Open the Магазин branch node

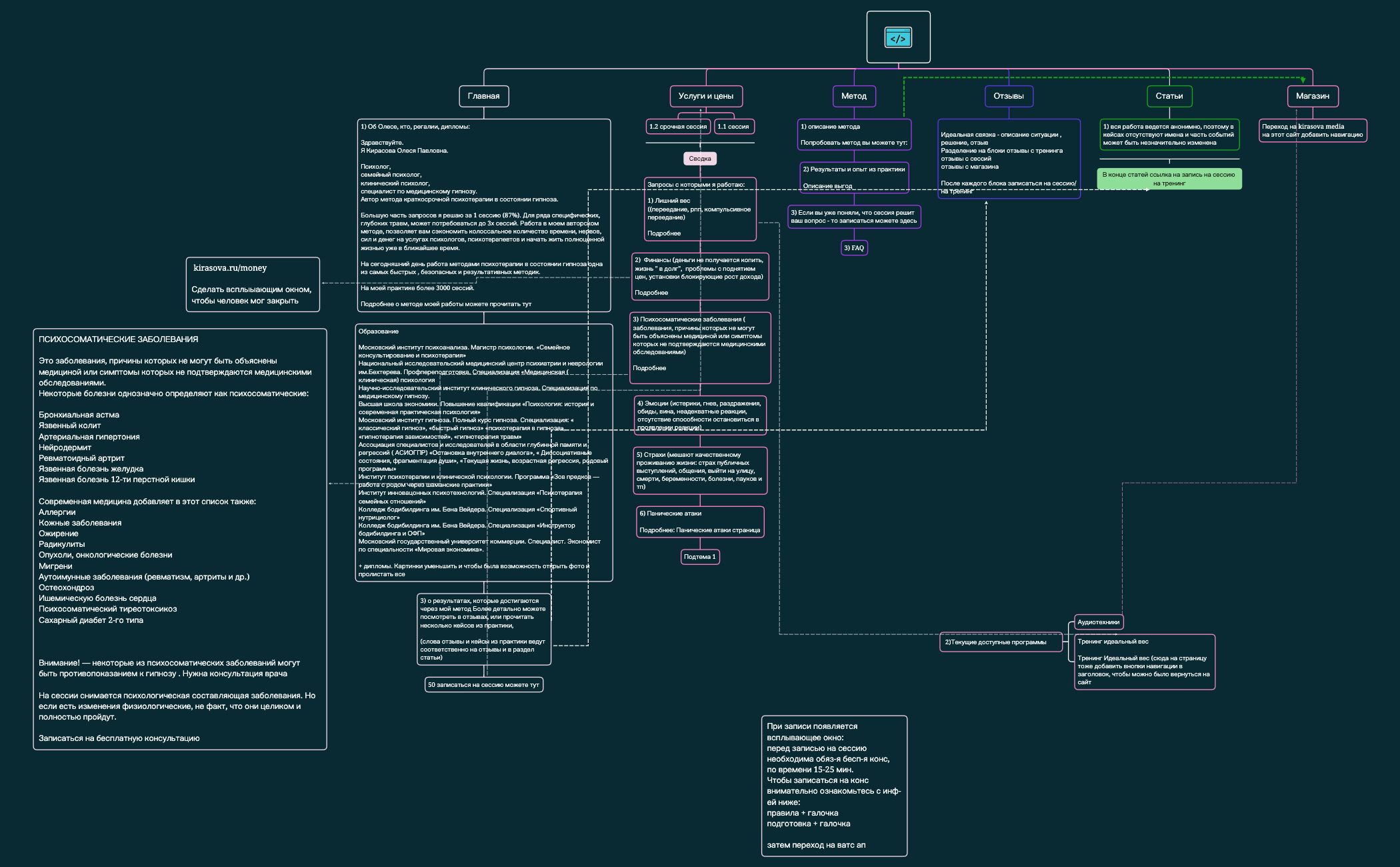pos(1312,96)
